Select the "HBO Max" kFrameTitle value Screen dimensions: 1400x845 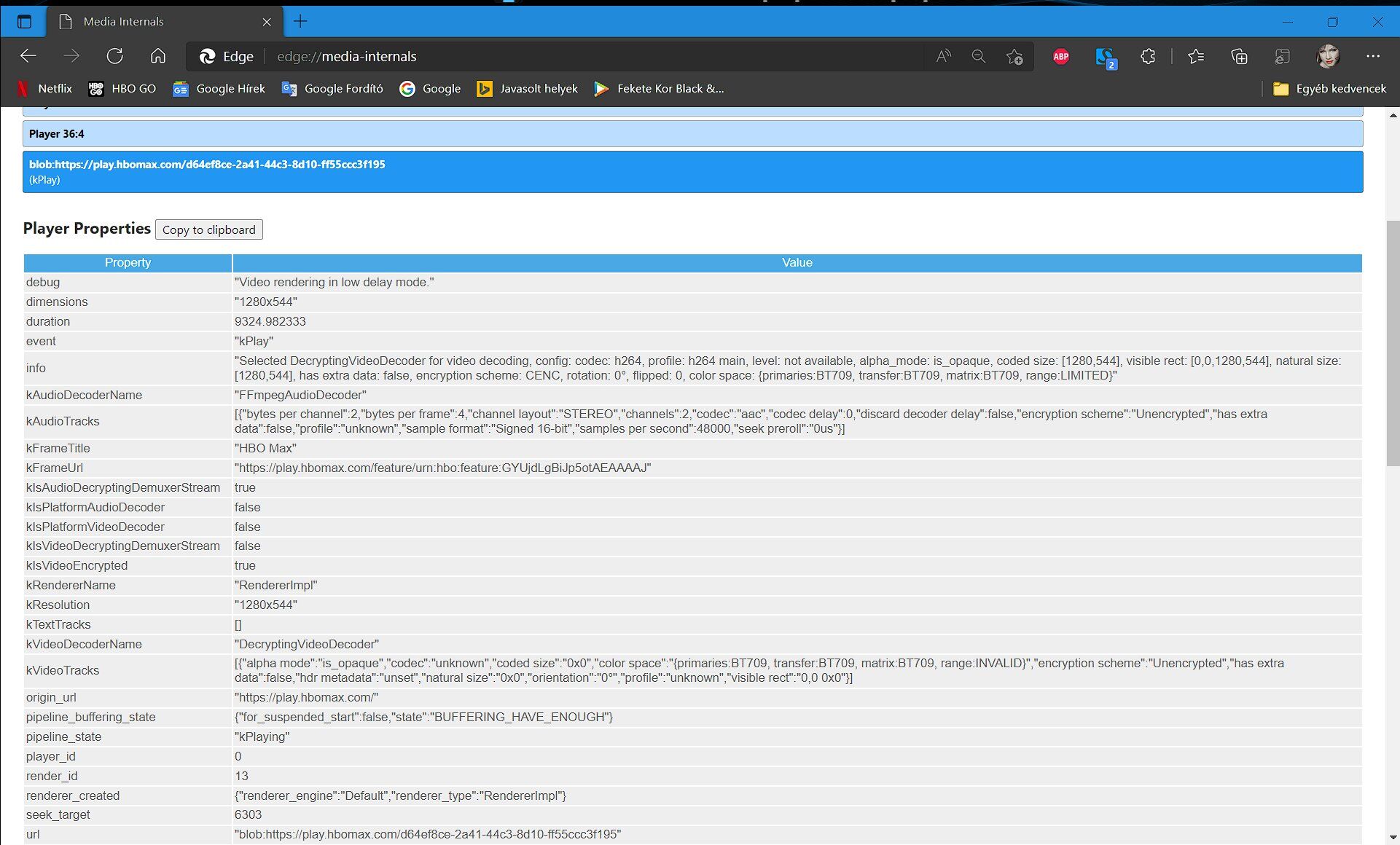(265, 448)
